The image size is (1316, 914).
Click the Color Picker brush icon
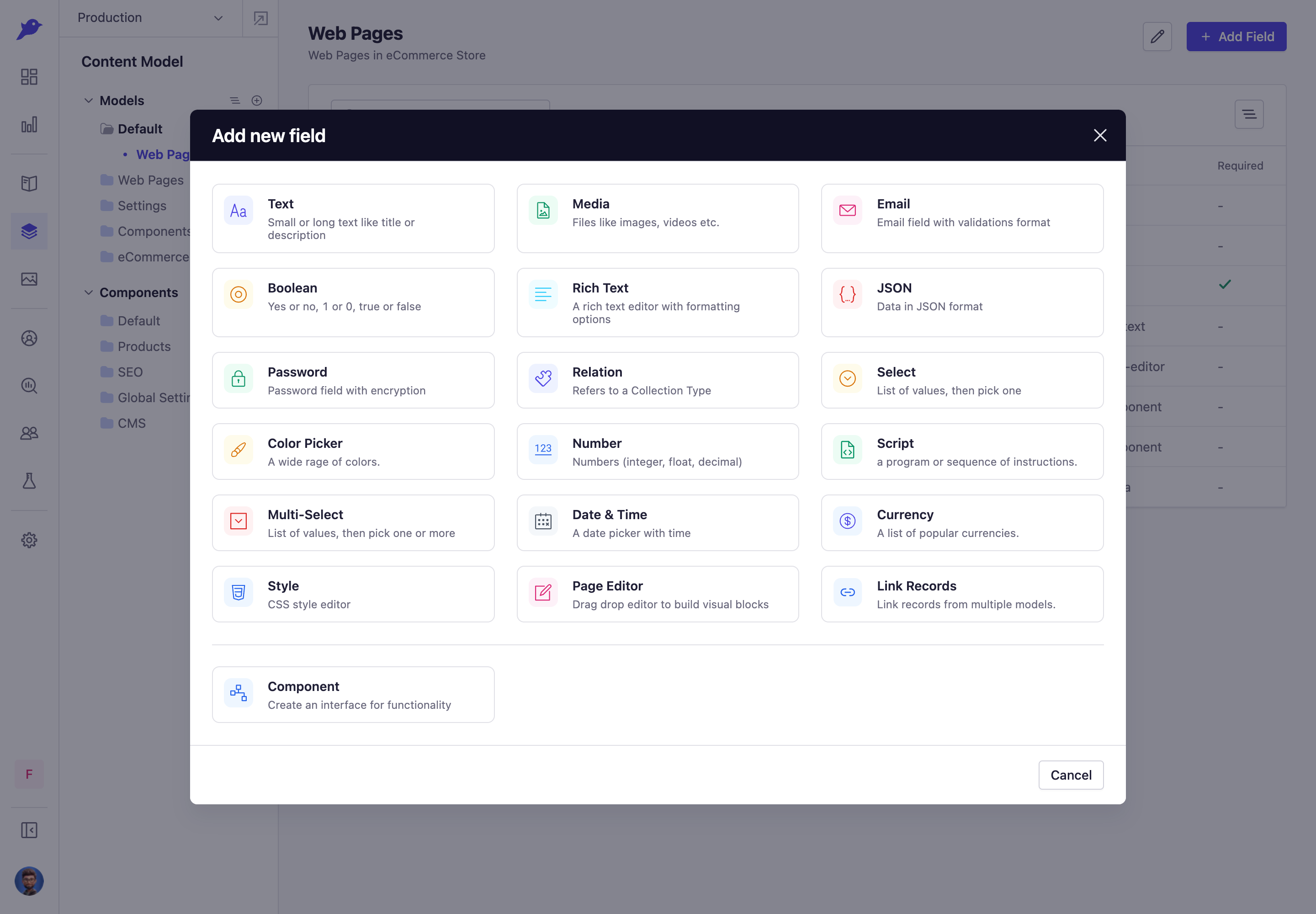point(238,450)
